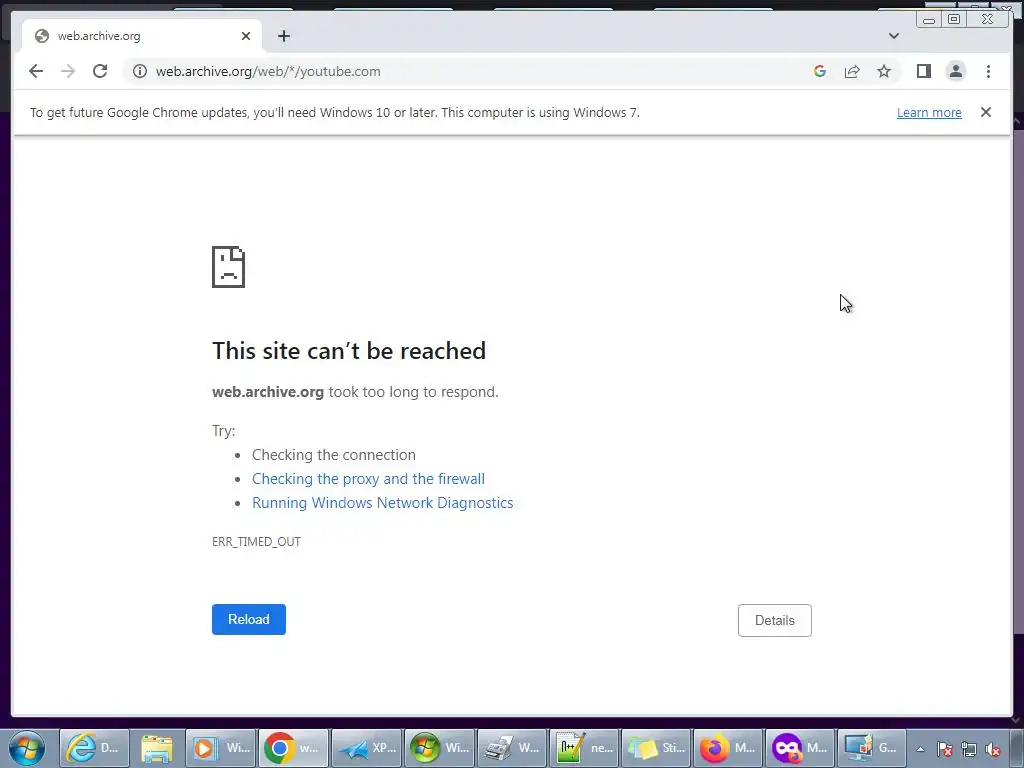Switch to Notepad++ taskbar item
The image size is (1024, 768).
click(x=584, y=748)
